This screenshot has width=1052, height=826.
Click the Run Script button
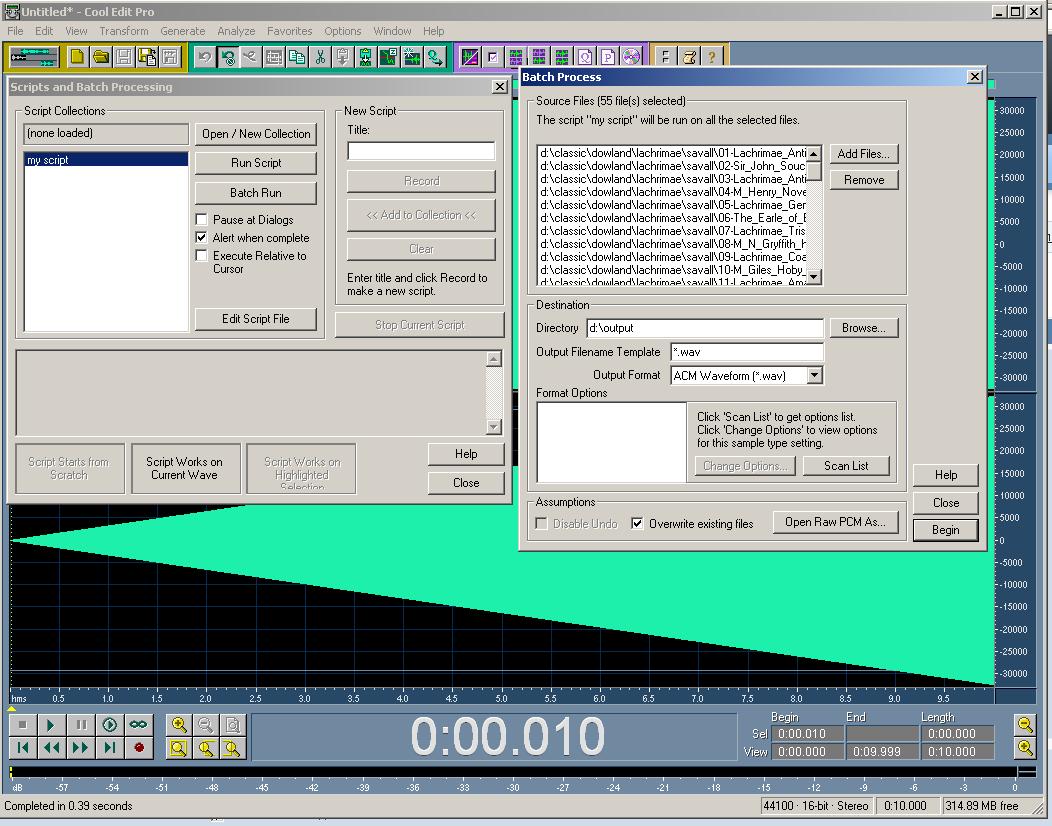click(x=256, y=162)
